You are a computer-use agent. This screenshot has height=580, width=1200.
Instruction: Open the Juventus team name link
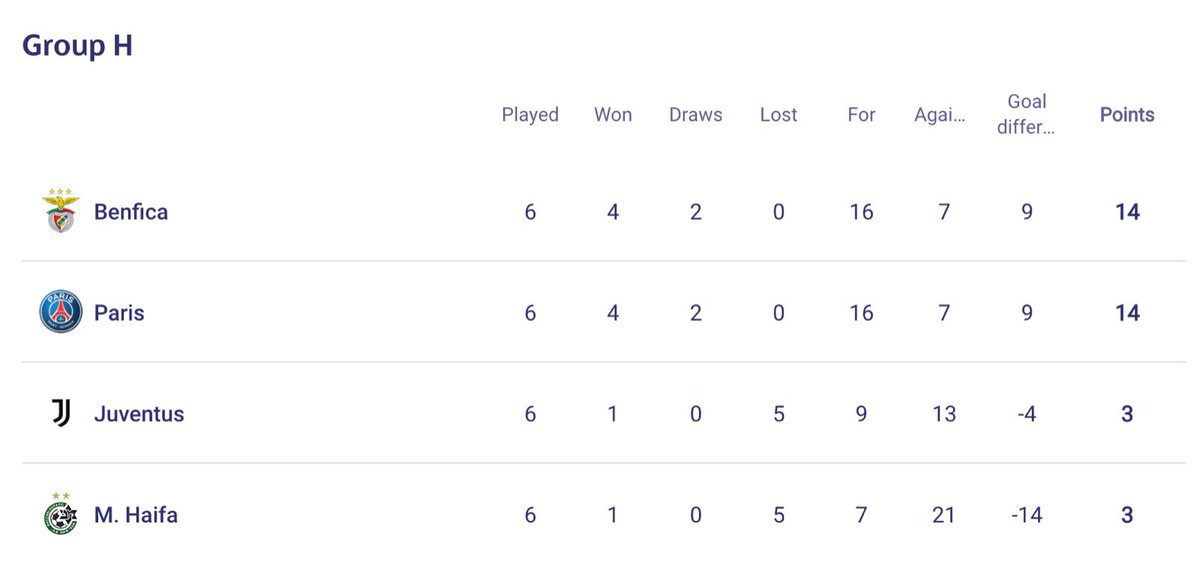click(139, 414)
